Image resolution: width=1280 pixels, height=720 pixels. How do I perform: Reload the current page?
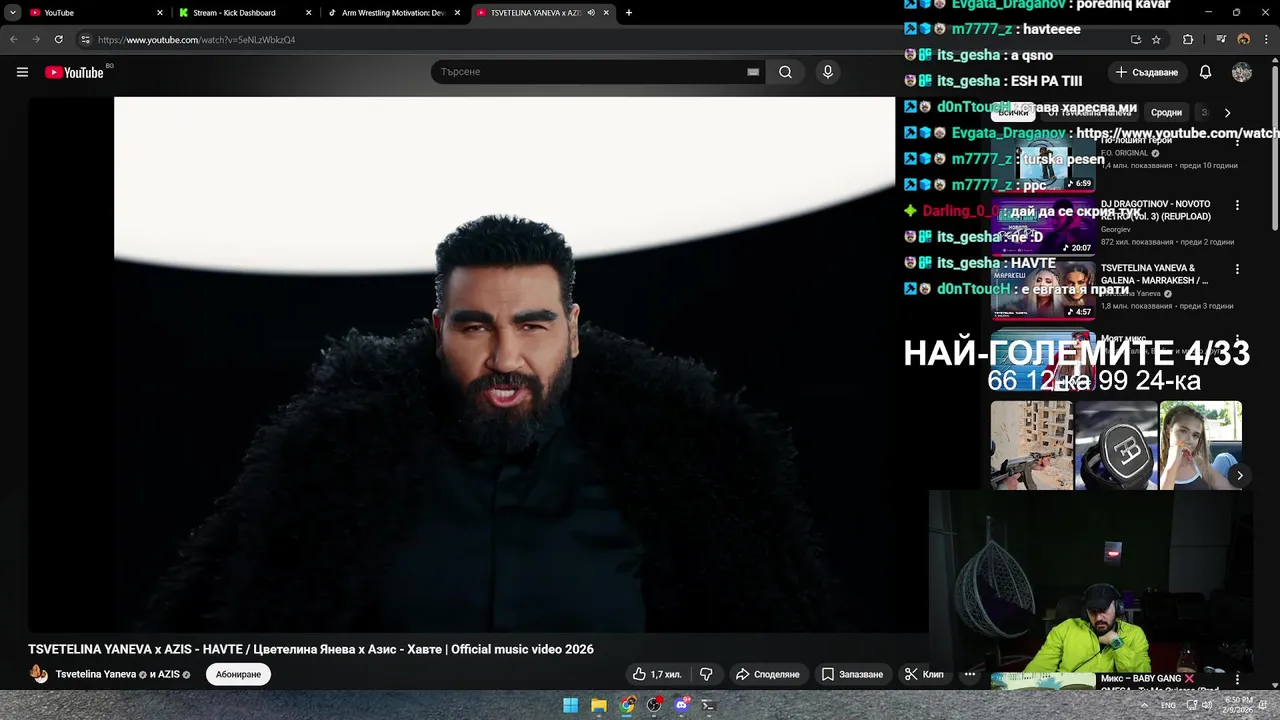[59, 40]
